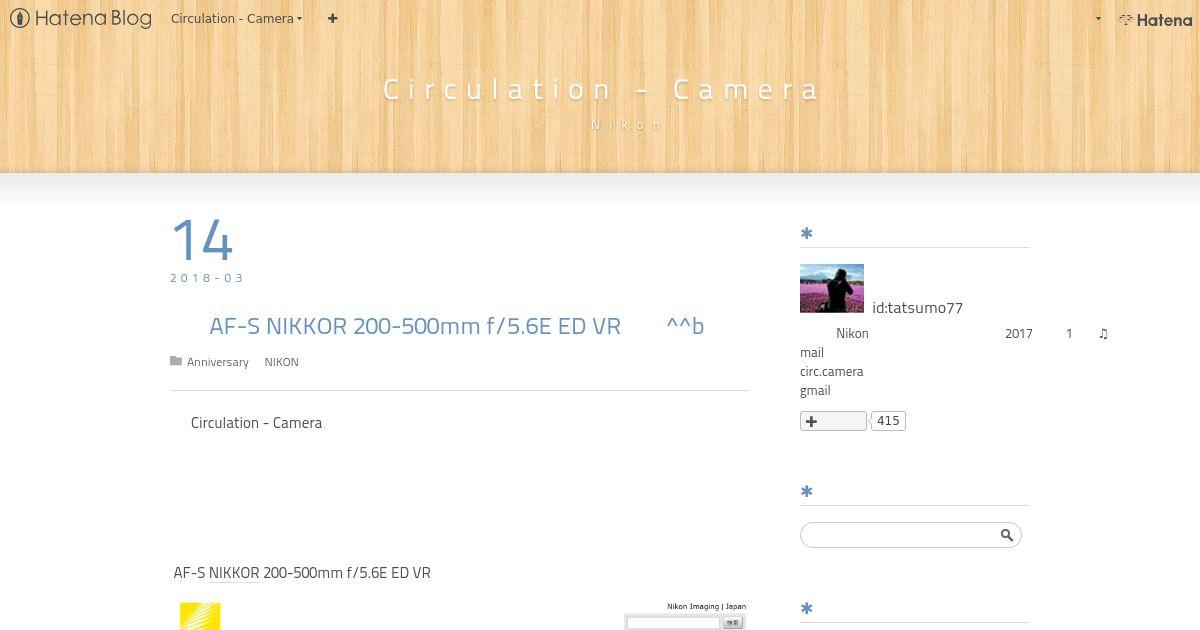Screen dimensions: 1200x630
Task: Click the music note icon in profile
Action: pyautogui.click(x=1103, y=334)
